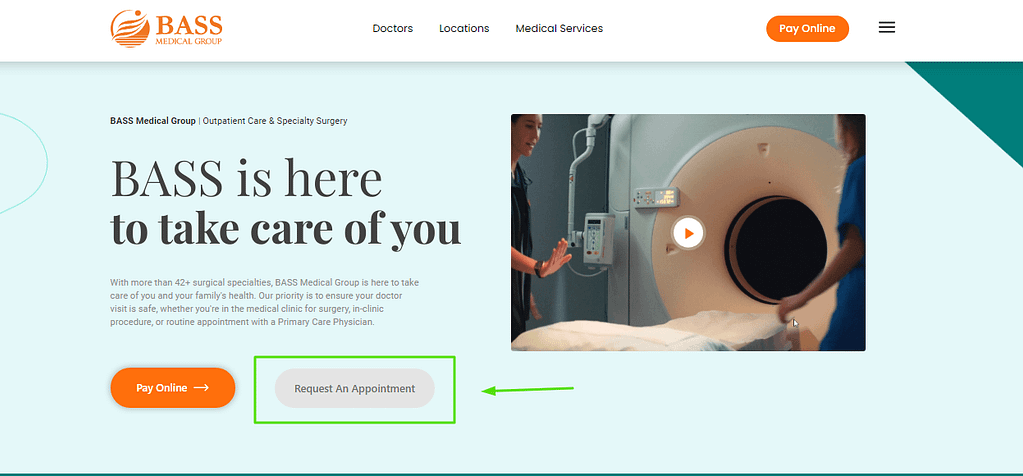1023x476 pixels.
Task: Click the BASS Medical Group logo
Action: point(166,29)
